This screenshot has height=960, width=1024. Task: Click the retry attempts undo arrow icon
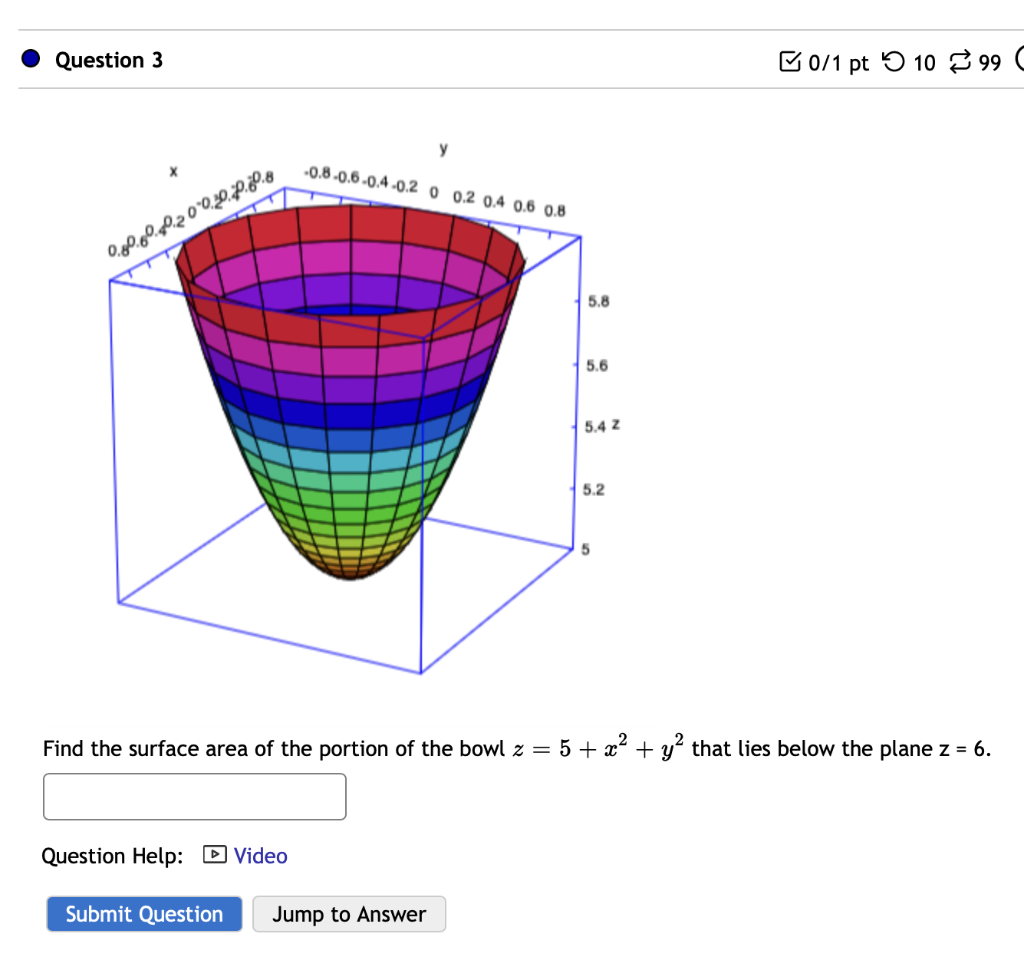pyautogui.click(x=894, y=62)
